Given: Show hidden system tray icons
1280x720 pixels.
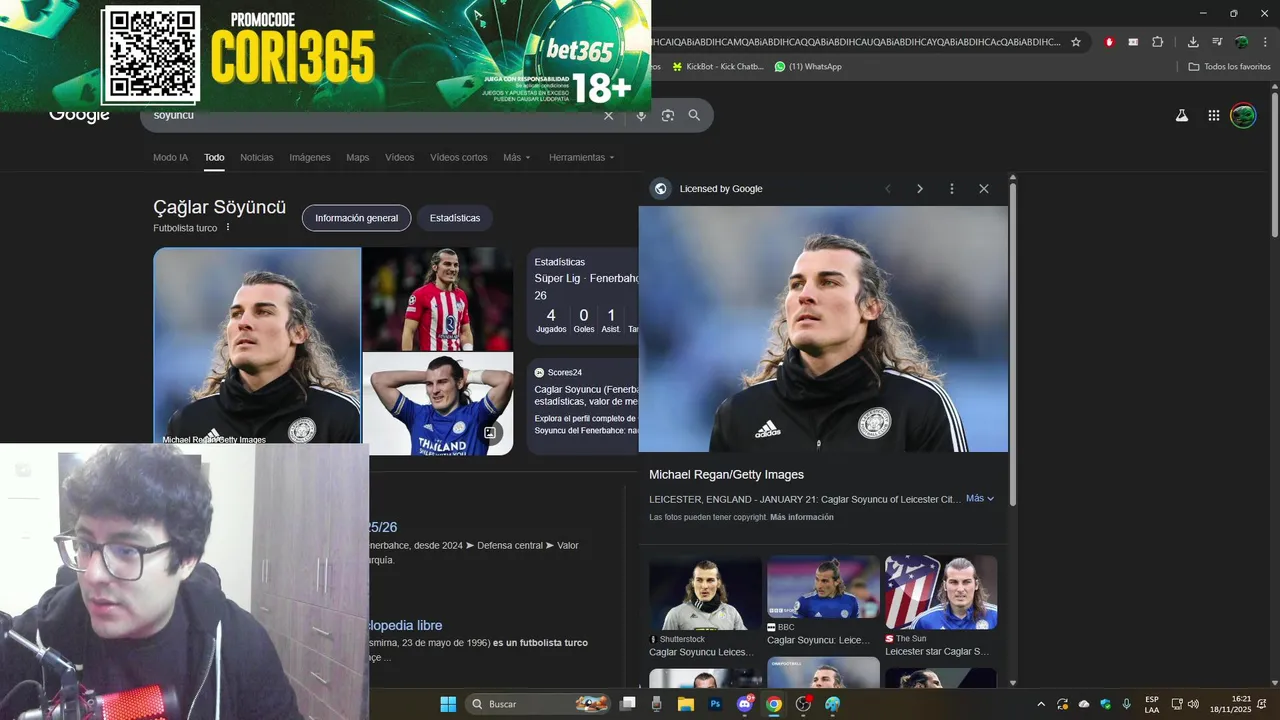Looking at the screenshot, I should pos(1041,704).
